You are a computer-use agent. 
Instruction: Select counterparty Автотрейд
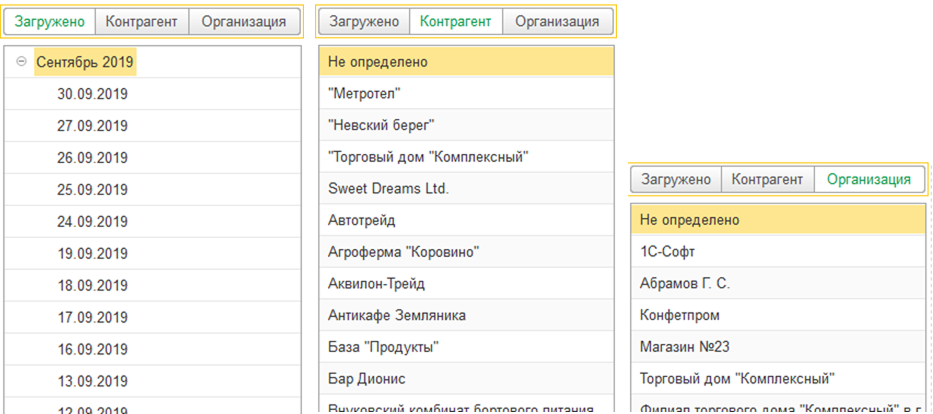tap(466, 220)
